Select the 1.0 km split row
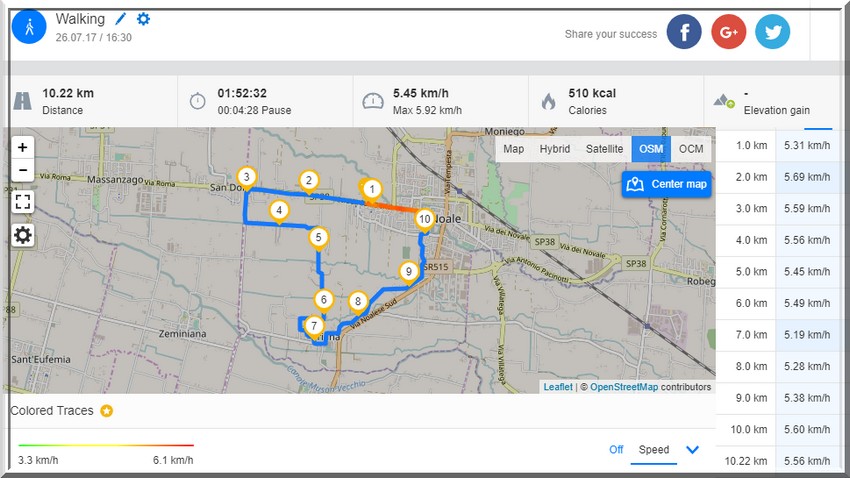 781,146
